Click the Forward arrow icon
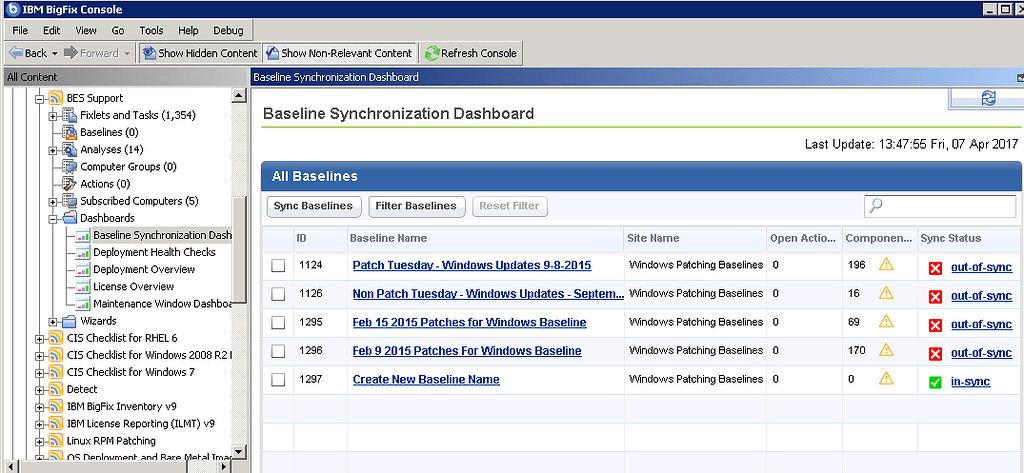Image resolution: width=1024 pixels, height=473 pixels. [x=71, y=53]
